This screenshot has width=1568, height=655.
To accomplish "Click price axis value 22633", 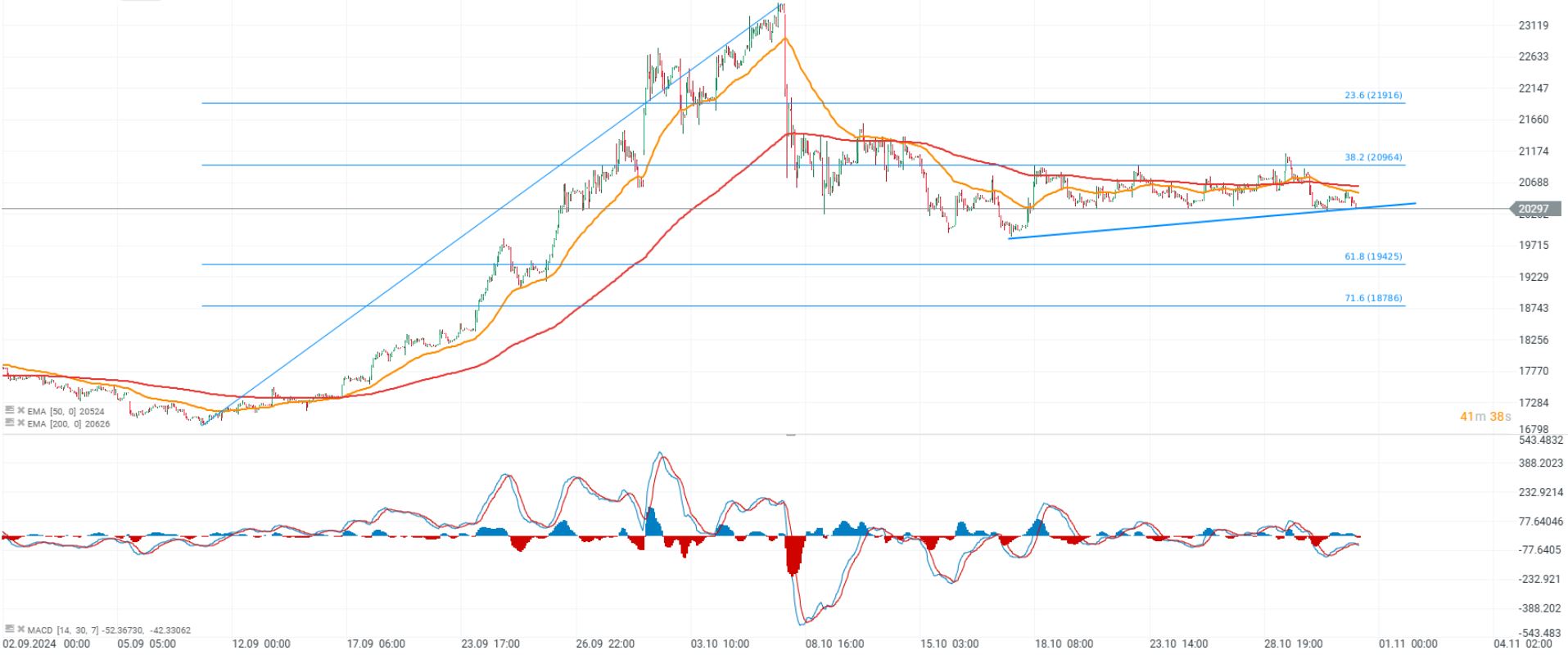I will click(1534, 56).
